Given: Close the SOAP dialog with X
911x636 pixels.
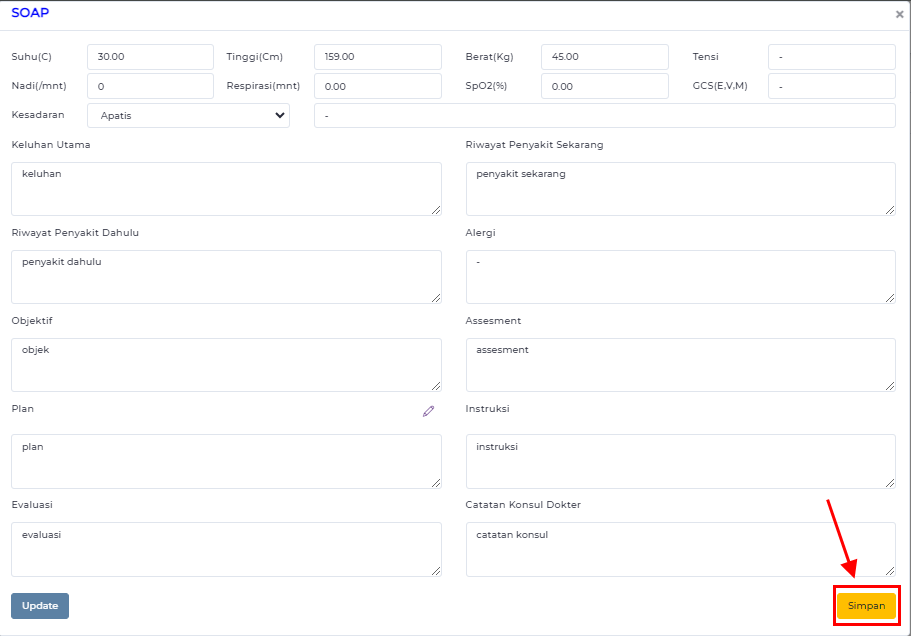Looking at the screenshot, I should coord(899,15).
